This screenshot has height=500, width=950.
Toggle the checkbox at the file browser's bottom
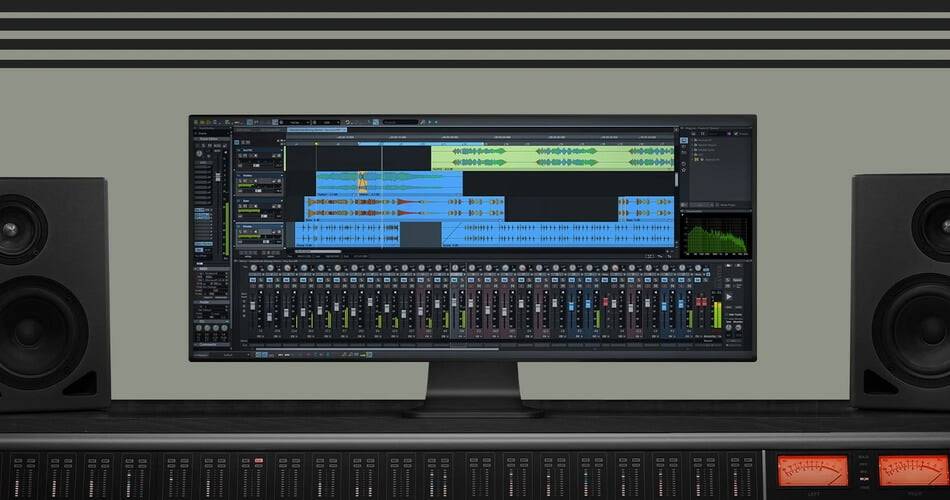tap(717, 205)
